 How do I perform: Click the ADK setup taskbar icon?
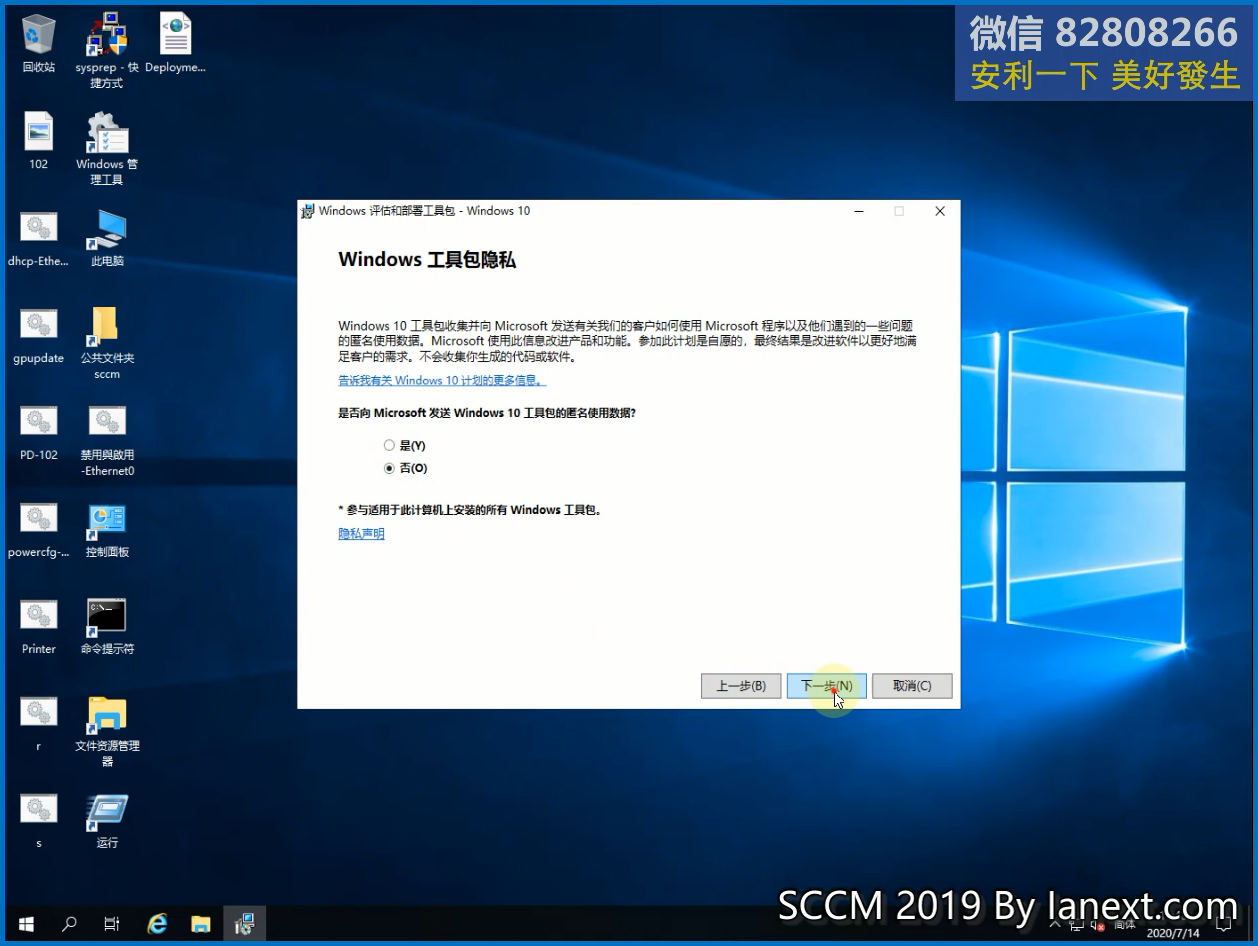[244, 925]
